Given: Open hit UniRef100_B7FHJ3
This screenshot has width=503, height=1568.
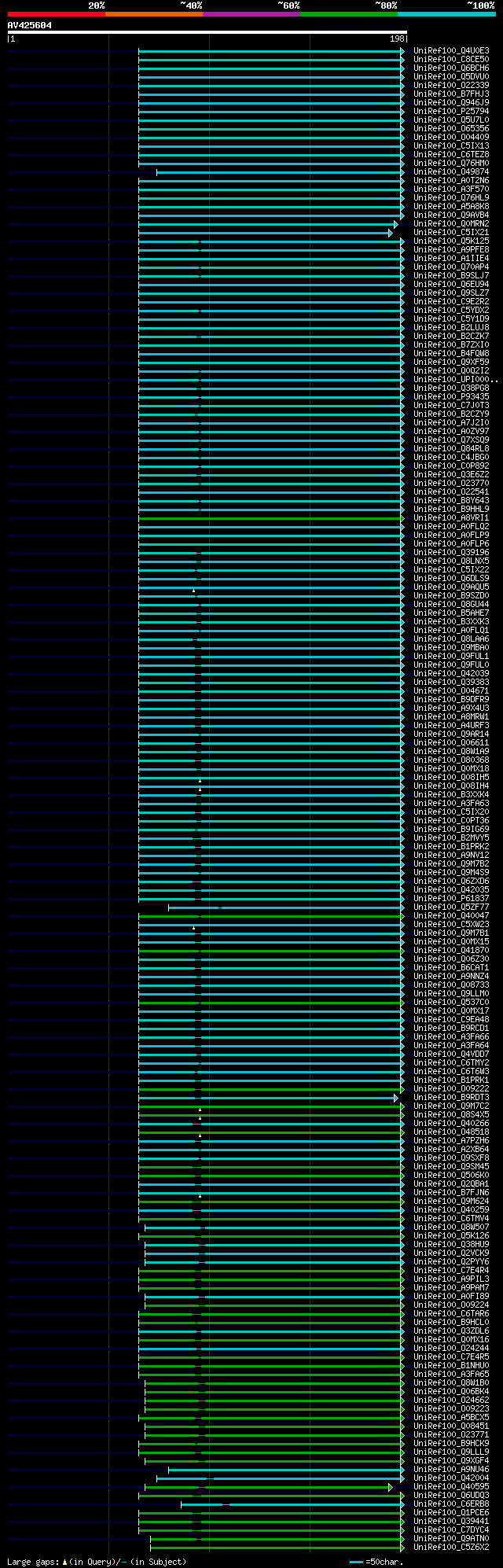Looking at the screenshot, I should pyautogui.click(x=451, y=94).
